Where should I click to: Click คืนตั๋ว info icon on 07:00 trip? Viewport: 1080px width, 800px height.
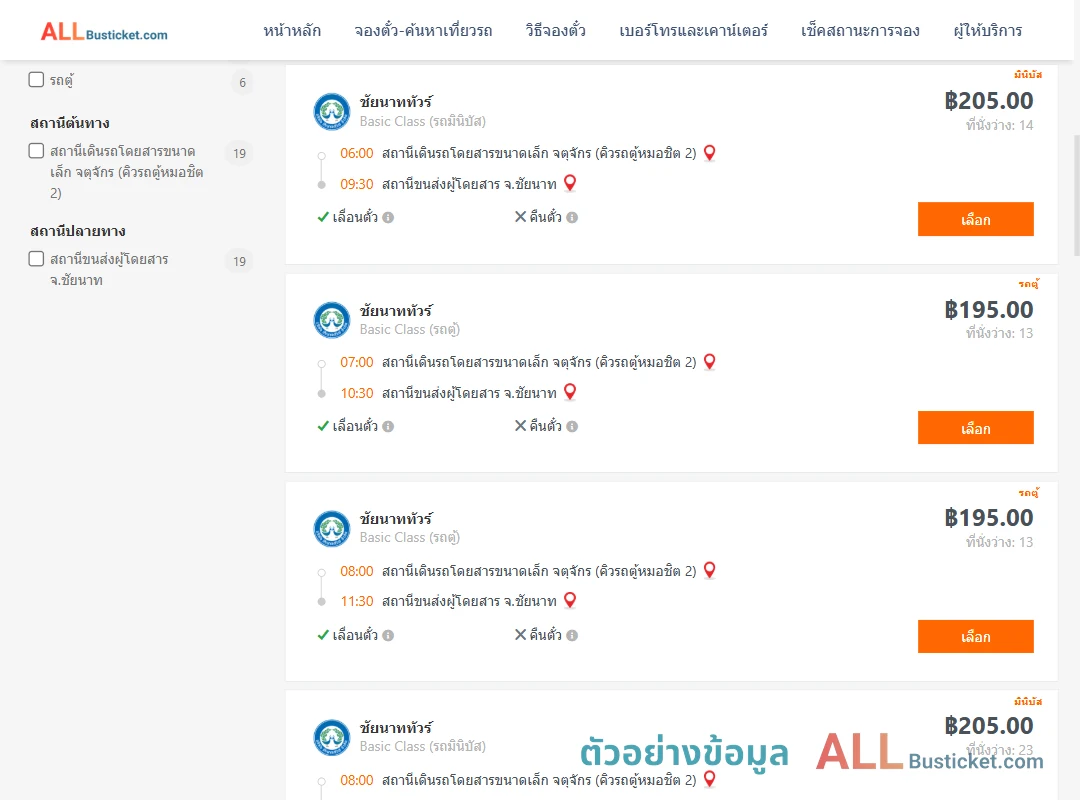(572, 427)
